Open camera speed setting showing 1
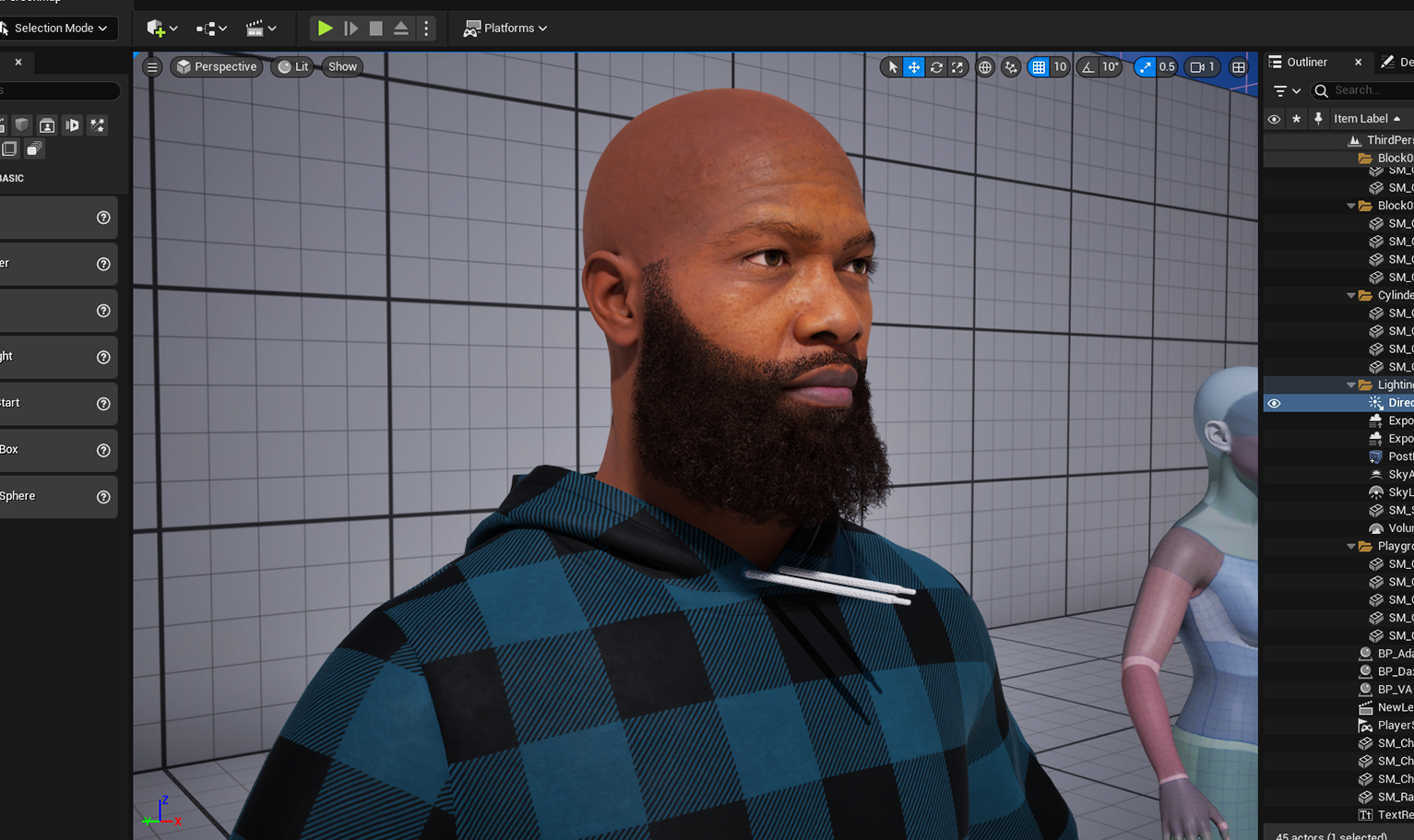This screenshot has width=1414, height=840. pos(1203,67)
